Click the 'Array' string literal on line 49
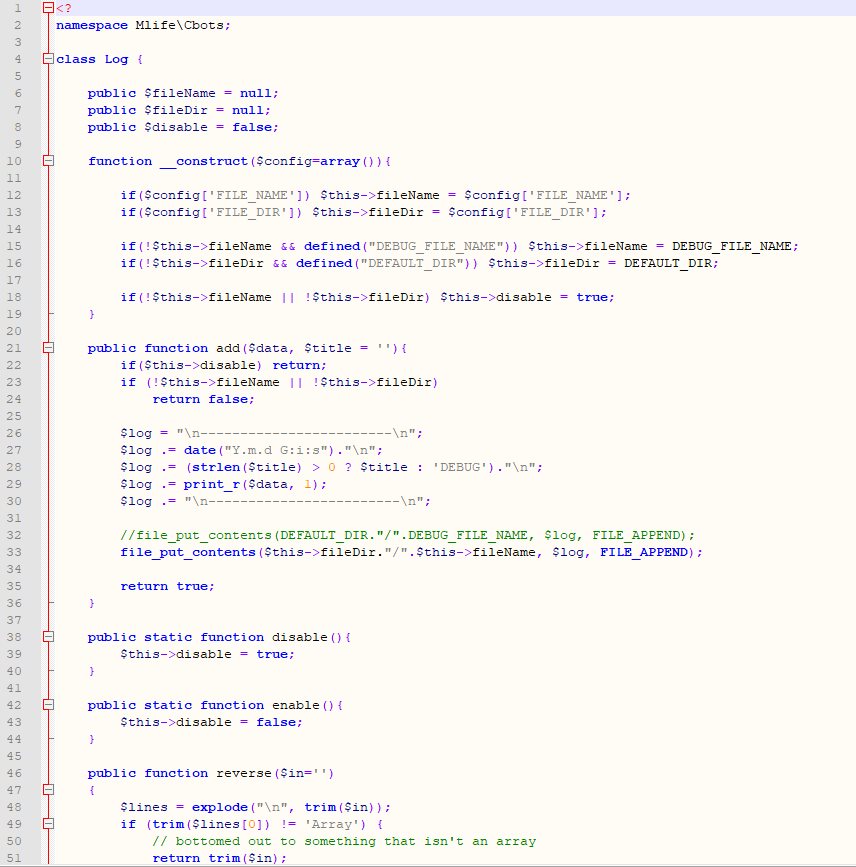The height and width of the screenshot is (867, 856). [331, 824]
